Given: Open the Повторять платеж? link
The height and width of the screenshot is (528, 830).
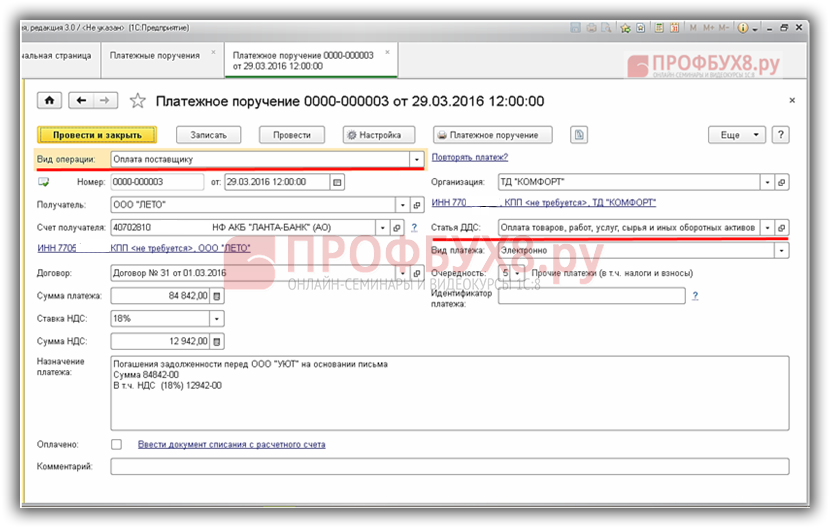Looking at the screenshot, I should click(469, 157).
